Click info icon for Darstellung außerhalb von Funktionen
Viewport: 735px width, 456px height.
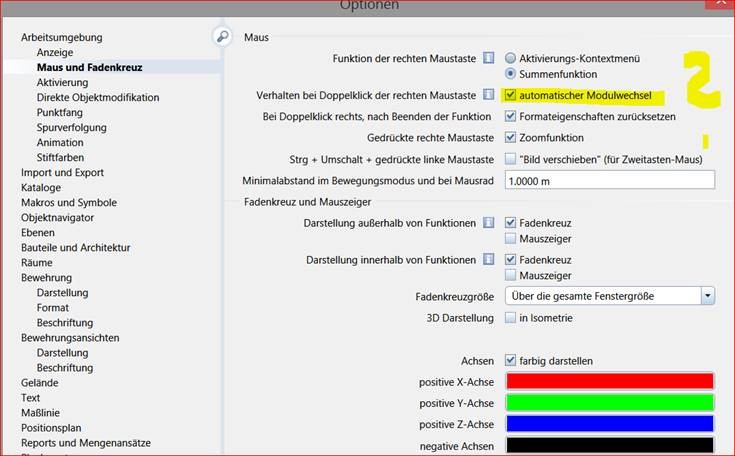(489, 222)
